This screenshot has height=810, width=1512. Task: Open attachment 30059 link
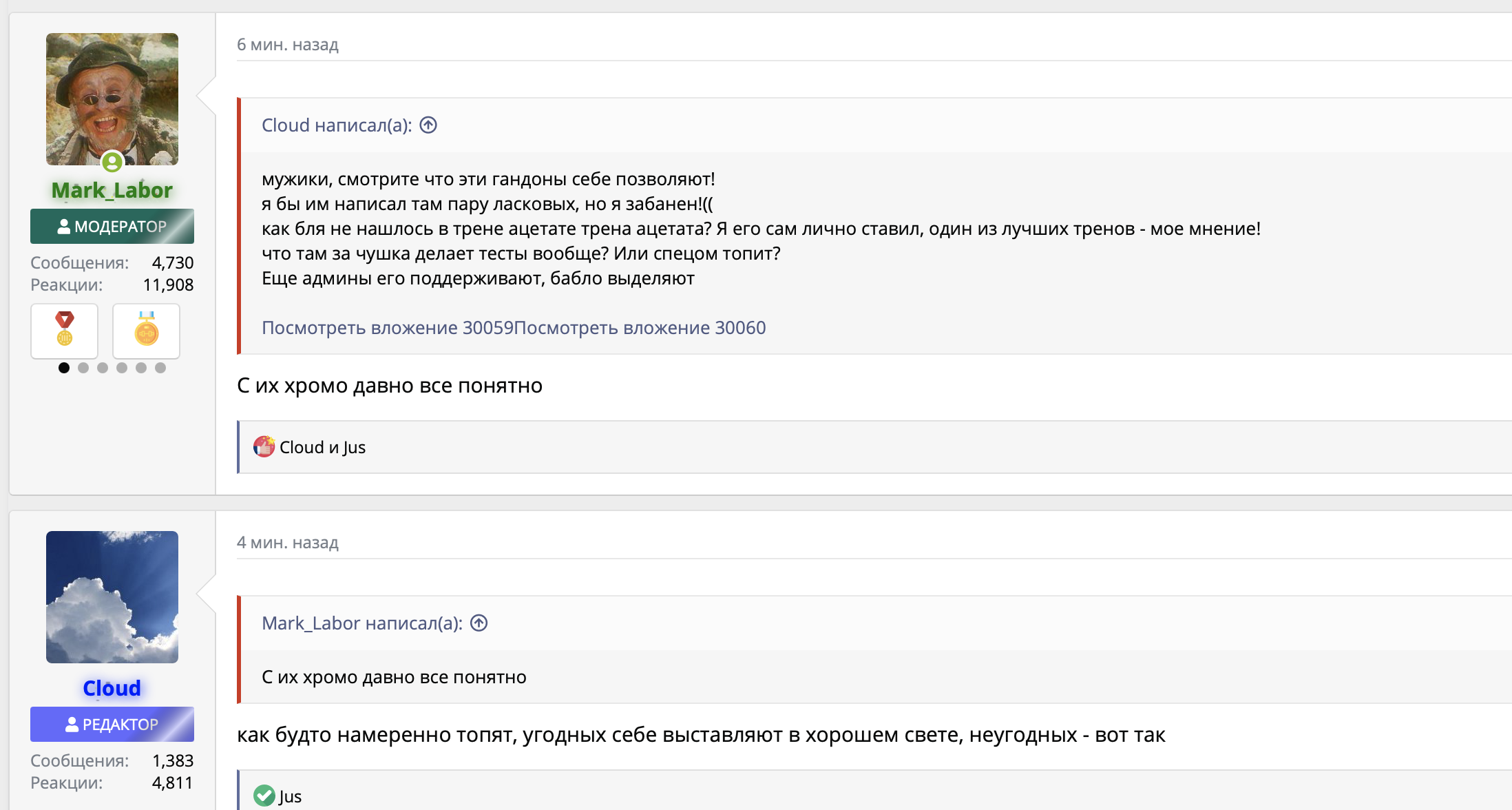(x=387, y=328)
